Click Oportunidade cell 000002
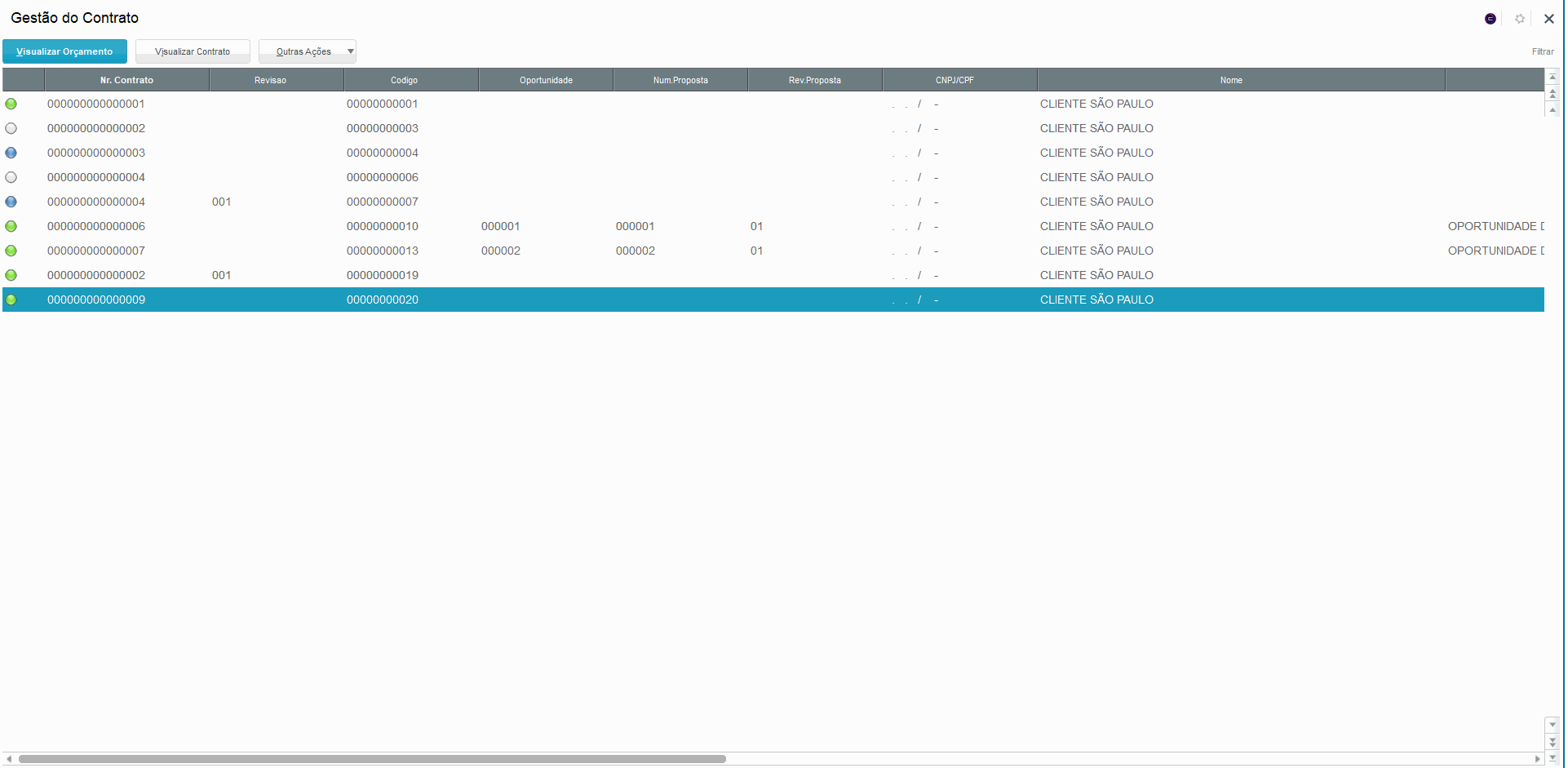 500,251
